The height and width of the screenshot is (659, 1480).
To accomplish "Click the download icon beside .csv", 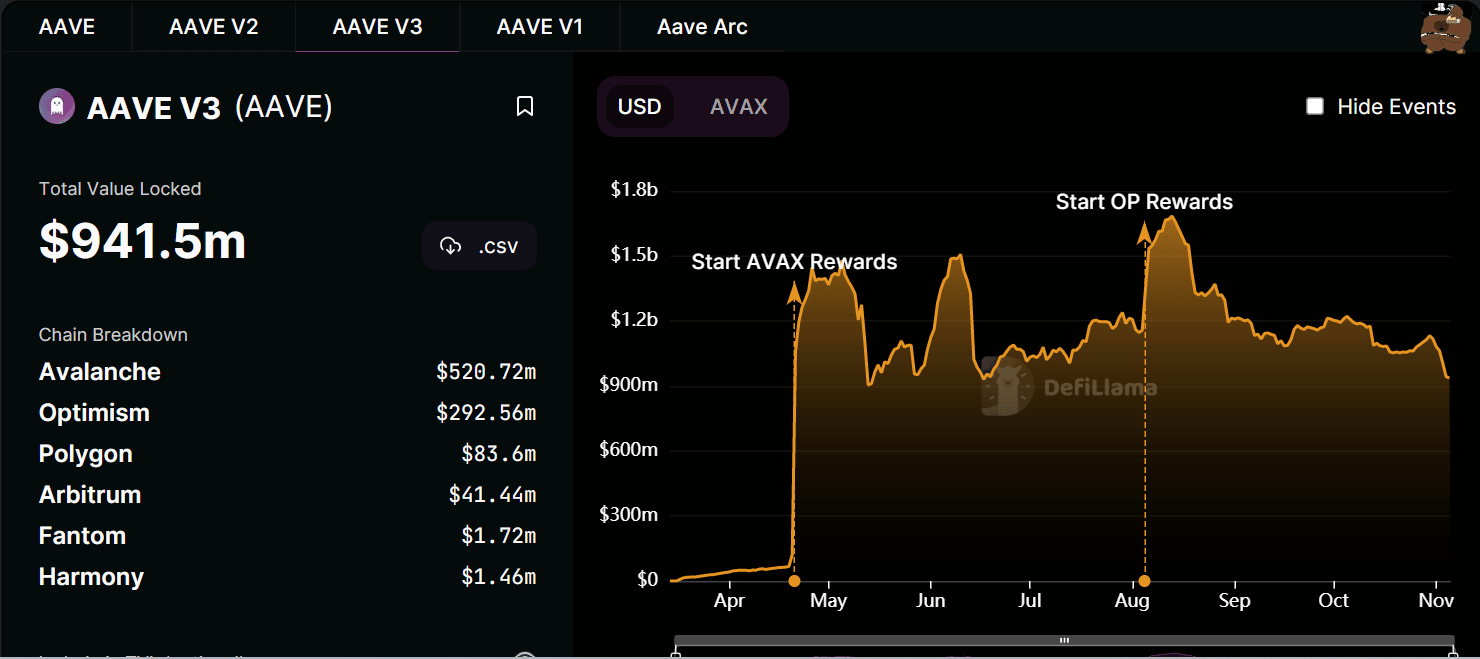I will point(450,246).
